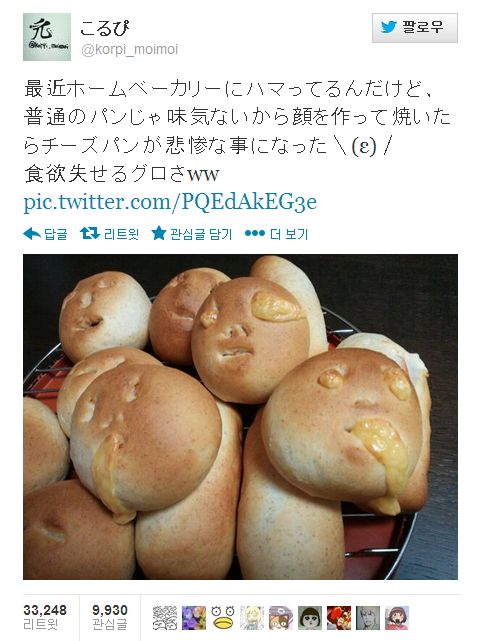Open the last retweeter avatar on right
491x641 pixels.
click(x=397, y=618)
